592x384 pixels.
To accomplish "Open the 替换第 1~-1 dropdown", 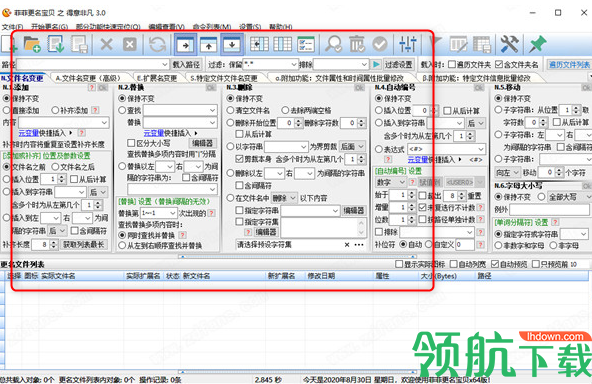I will click(x=173, y=213).
